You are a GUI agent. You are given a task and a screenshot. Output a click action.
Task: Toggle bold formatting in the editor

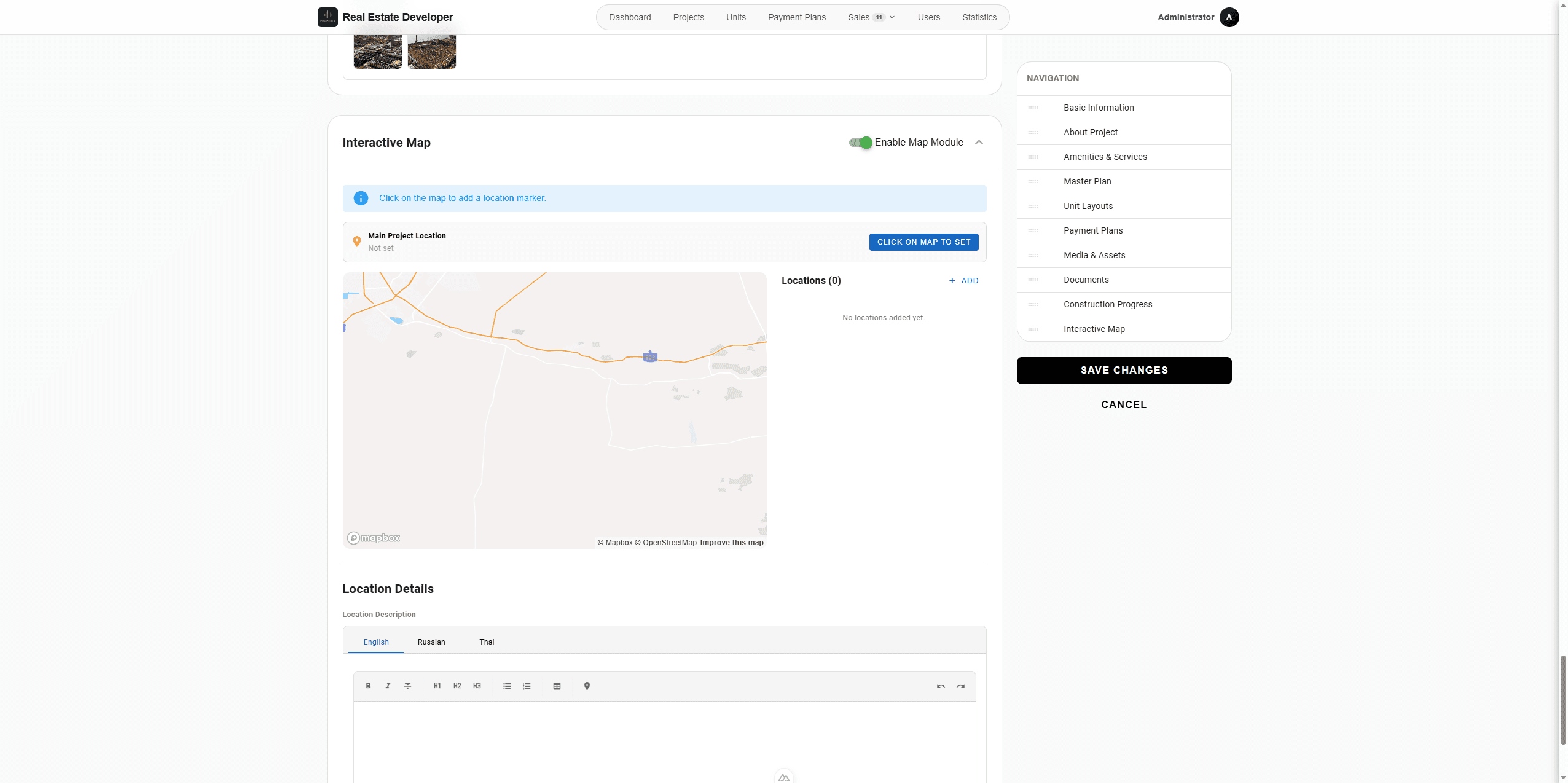(368, 686)
